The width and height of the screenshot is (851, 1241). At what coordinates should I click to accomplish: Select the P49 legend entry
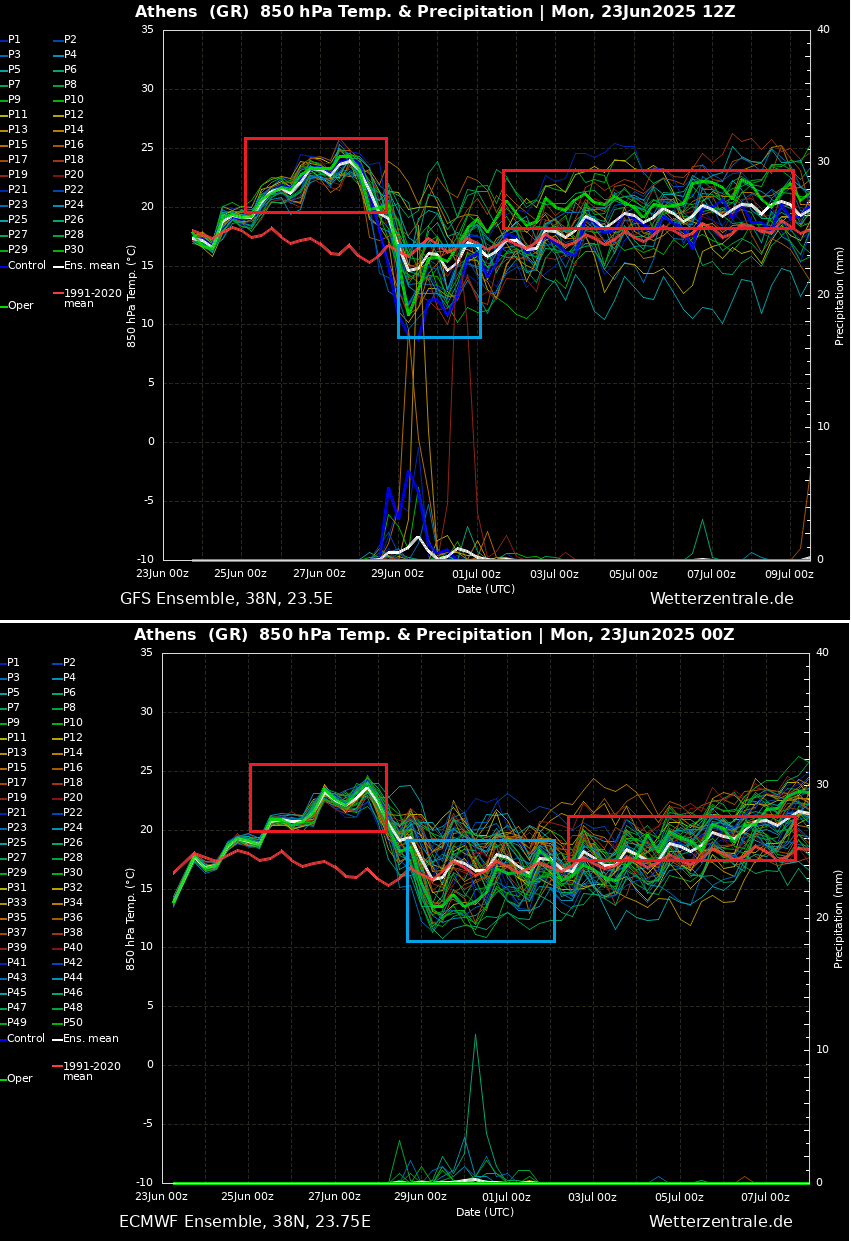(x=18, y=1023)
